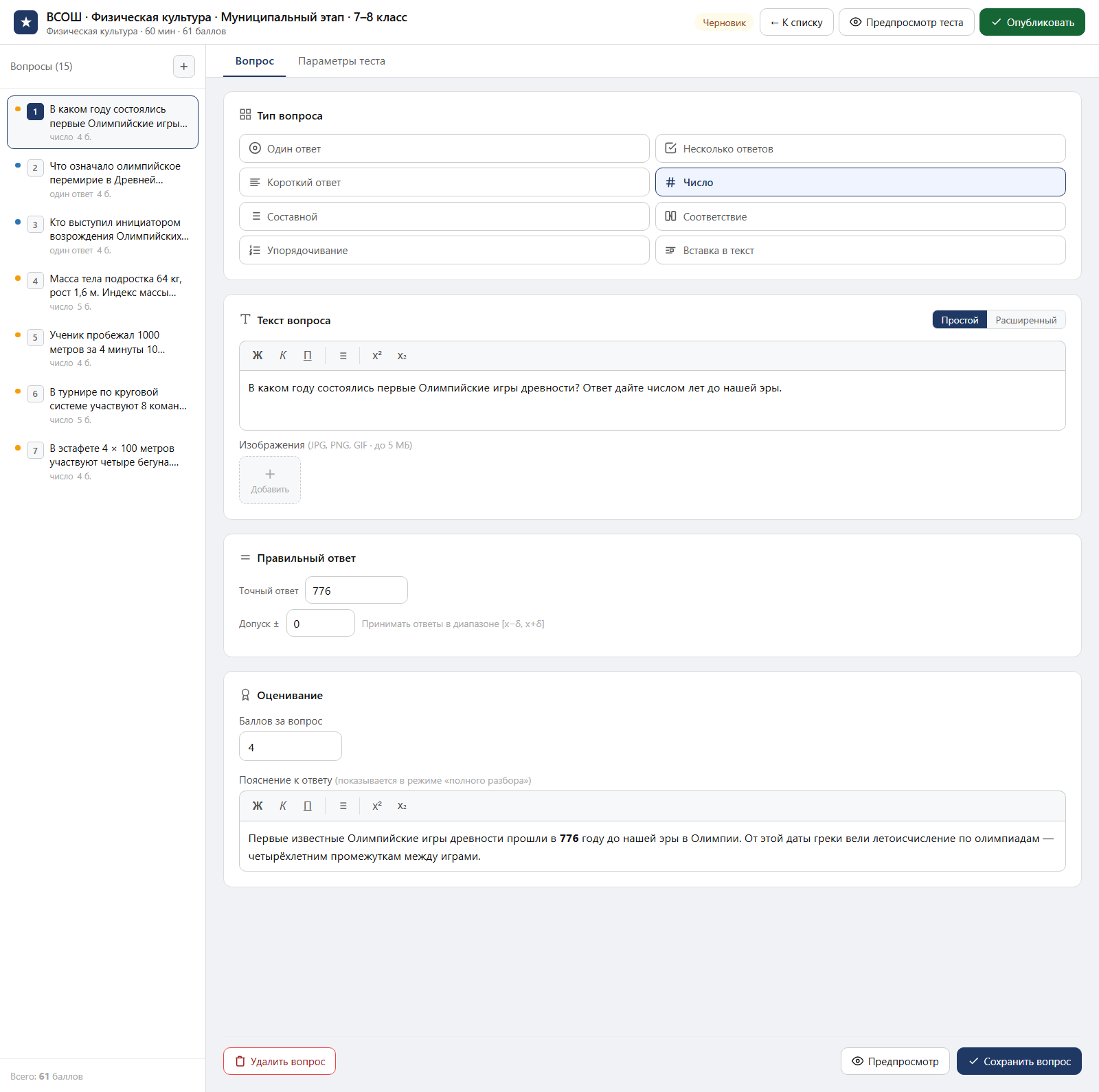Add an image via "Добавить" tile

pyautogui.click(x=270, y=480)
